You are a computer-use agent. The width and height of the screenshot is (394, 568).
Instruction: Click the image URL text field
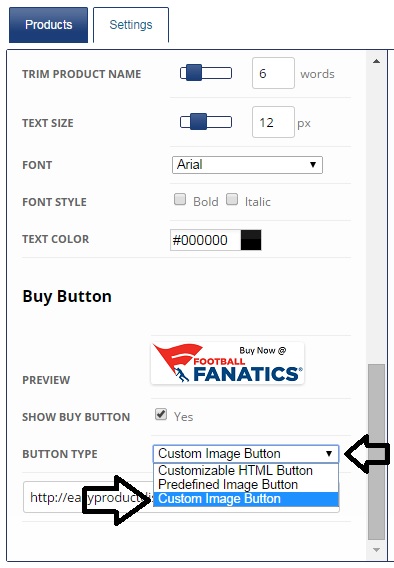(x=181, y=497)
